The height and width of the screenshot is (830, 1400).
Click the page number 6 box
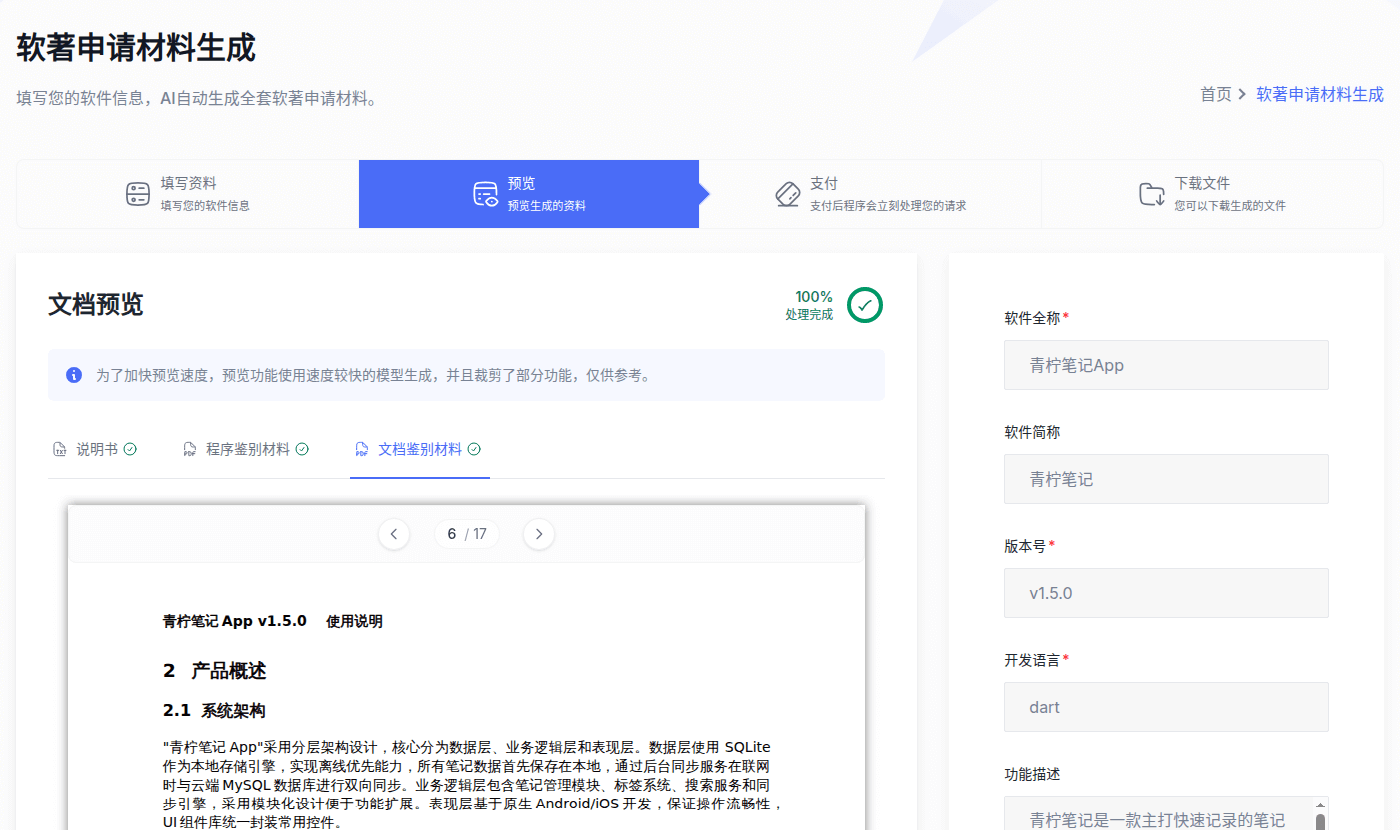[x=451, y=534]
